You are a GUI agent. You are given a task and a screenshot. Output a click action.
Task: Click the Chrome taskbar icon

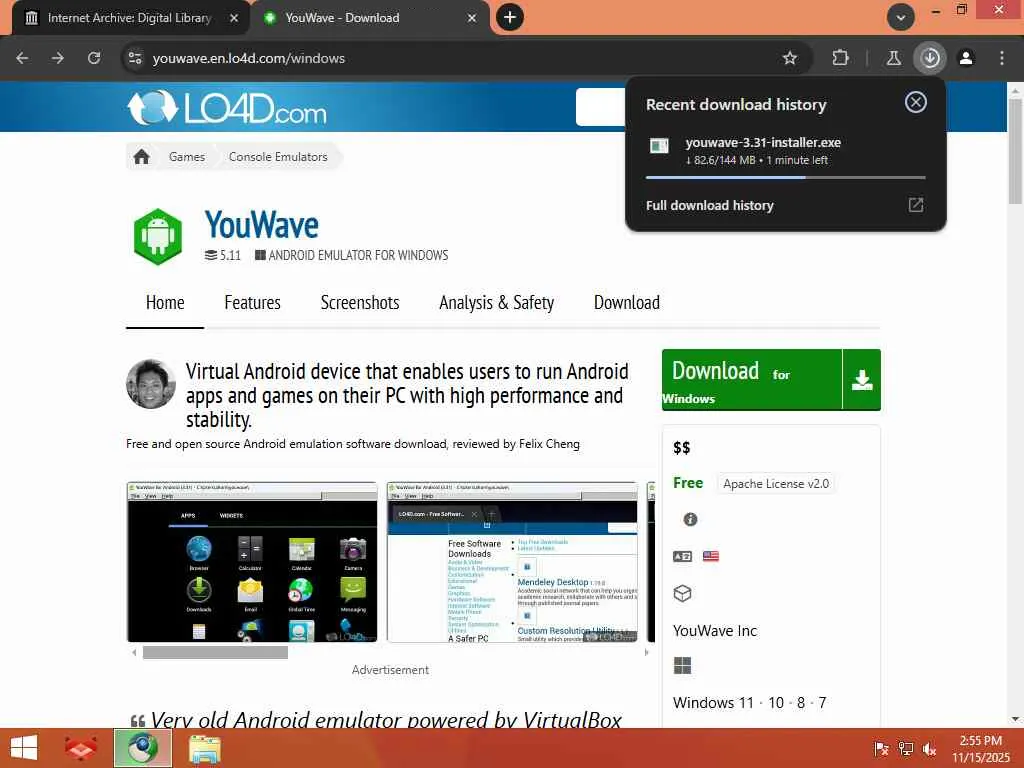pyautogui.click(x=143, y=748)
